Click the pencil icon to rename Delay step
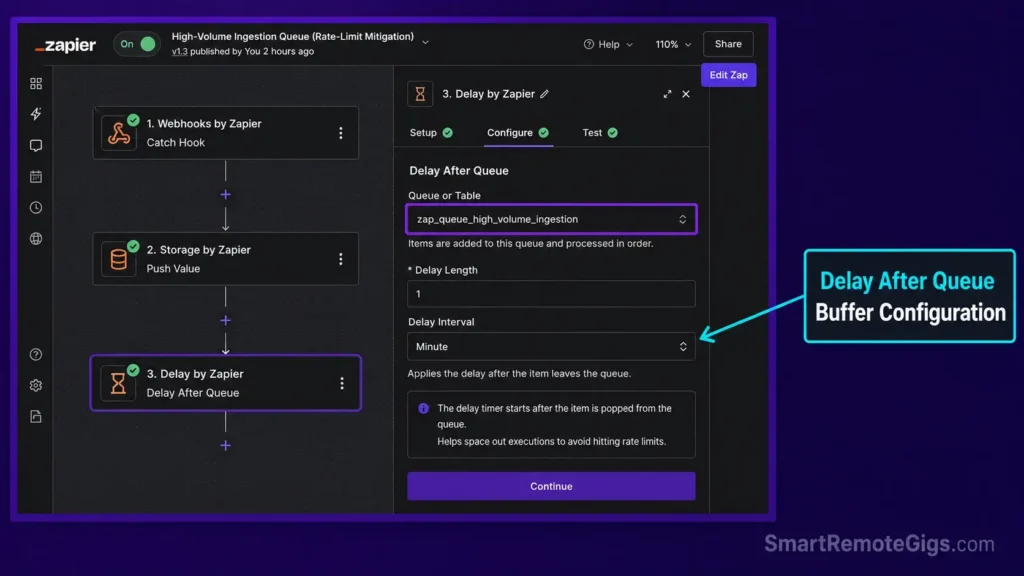This screenshot has width=1024, height=576. pyautogui.click(x=545, y=94)
